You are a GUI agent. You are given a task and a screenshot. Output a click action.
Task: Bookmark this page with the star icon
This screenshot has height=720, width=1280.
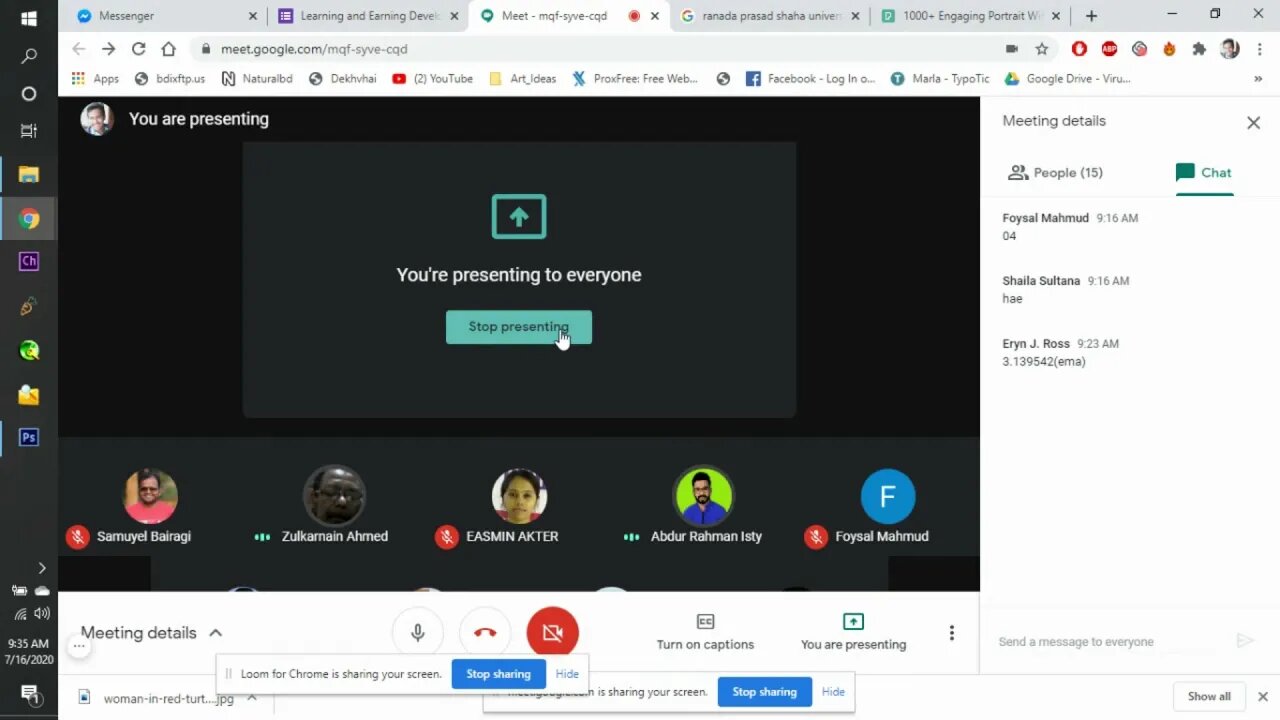coord(1042,49)
